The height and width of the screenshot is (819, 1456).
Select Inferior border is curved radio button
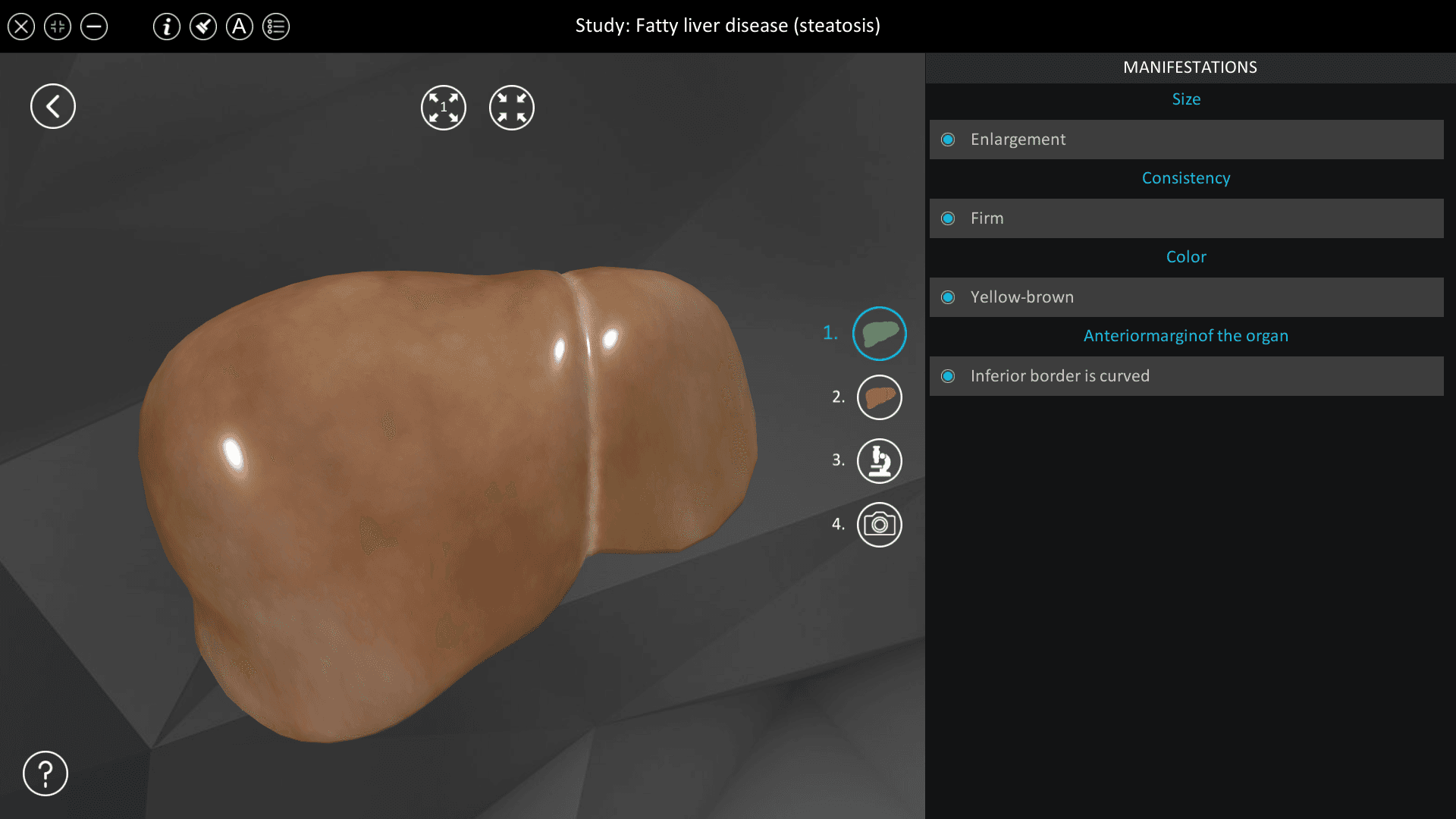pyautogui.click(x=948, y=376)
